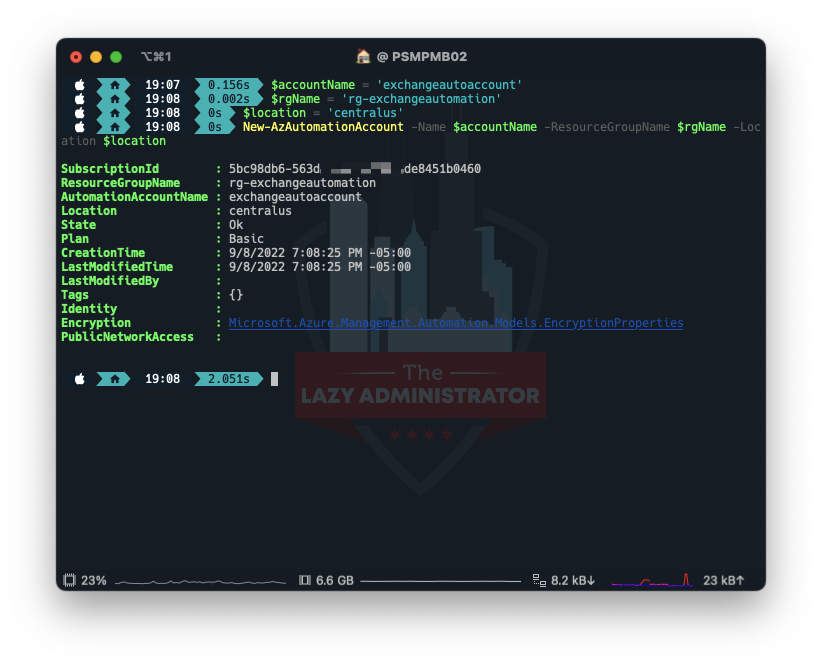Click the Encryption output label
The height and width of the screenshot is (665, 822).
pos(96,323)
